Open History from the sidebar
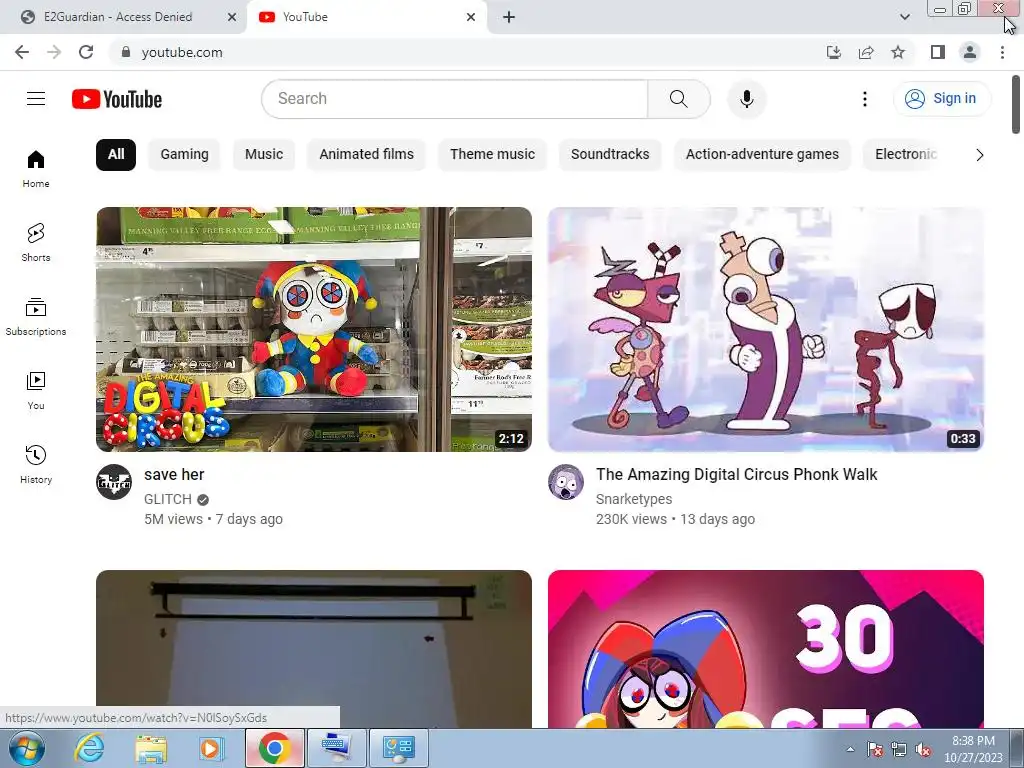This screenshot has height=768, width=1024. [x=36, y=464]
